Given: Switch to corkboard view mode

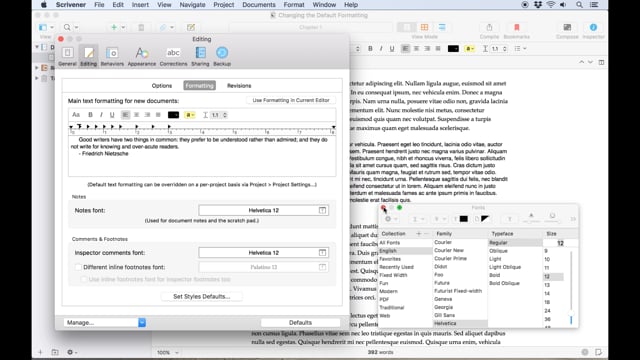Looking at the screenshot, I should click(424, 27).
